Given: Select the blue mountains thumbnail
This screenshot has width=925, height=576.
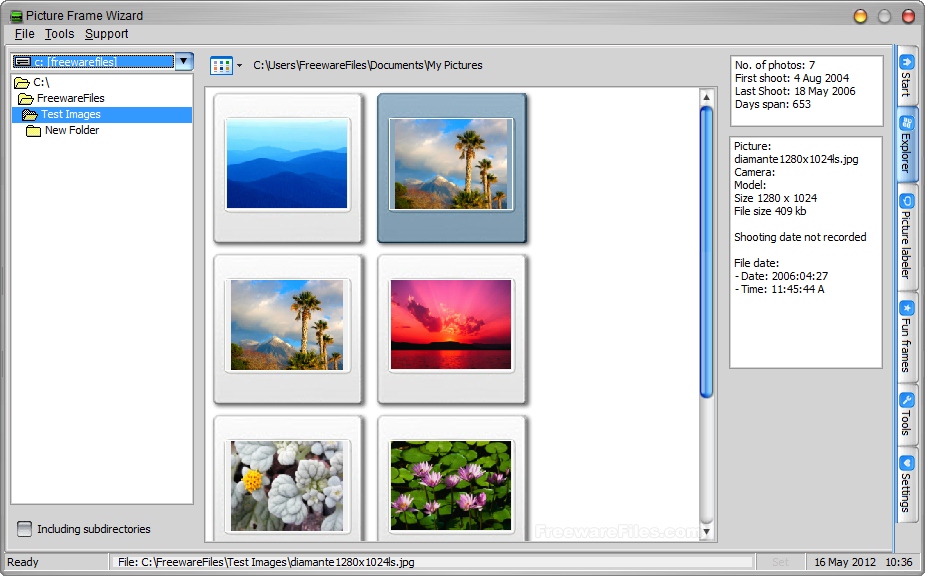Looking at the screenshot, I should click(x=287, y=168).
